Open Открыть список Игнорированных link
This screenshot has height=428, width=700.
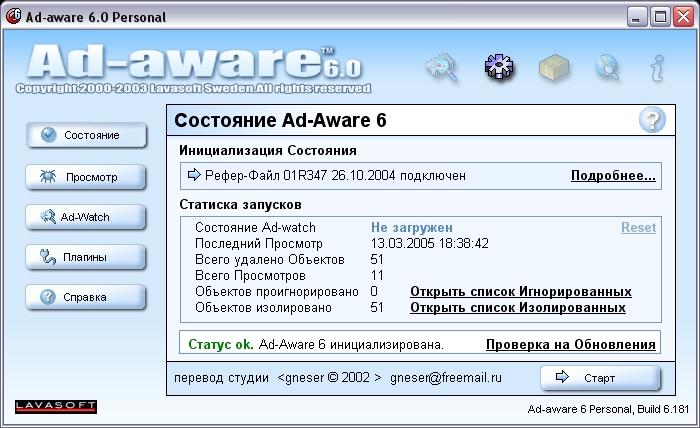pos(521,291)
